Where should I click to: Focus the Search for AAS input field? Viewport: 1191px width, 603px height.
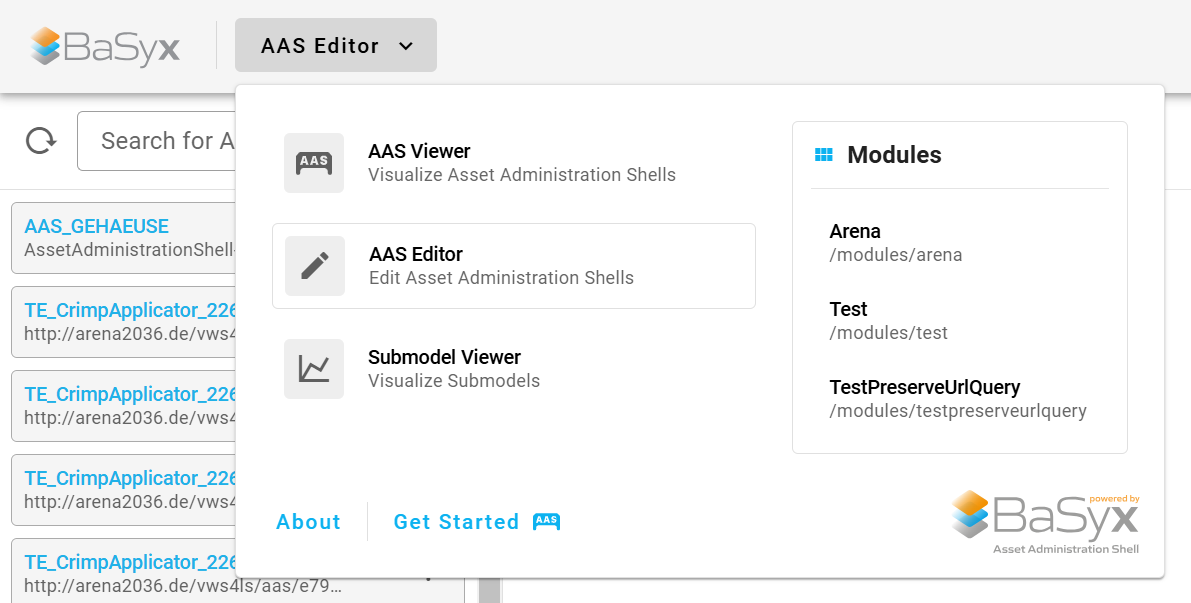coord(156,140)
